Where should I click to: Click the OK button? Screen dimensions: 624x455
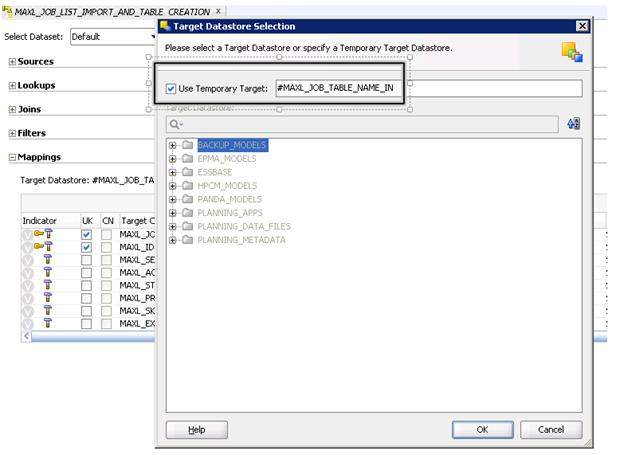[482, 429]
